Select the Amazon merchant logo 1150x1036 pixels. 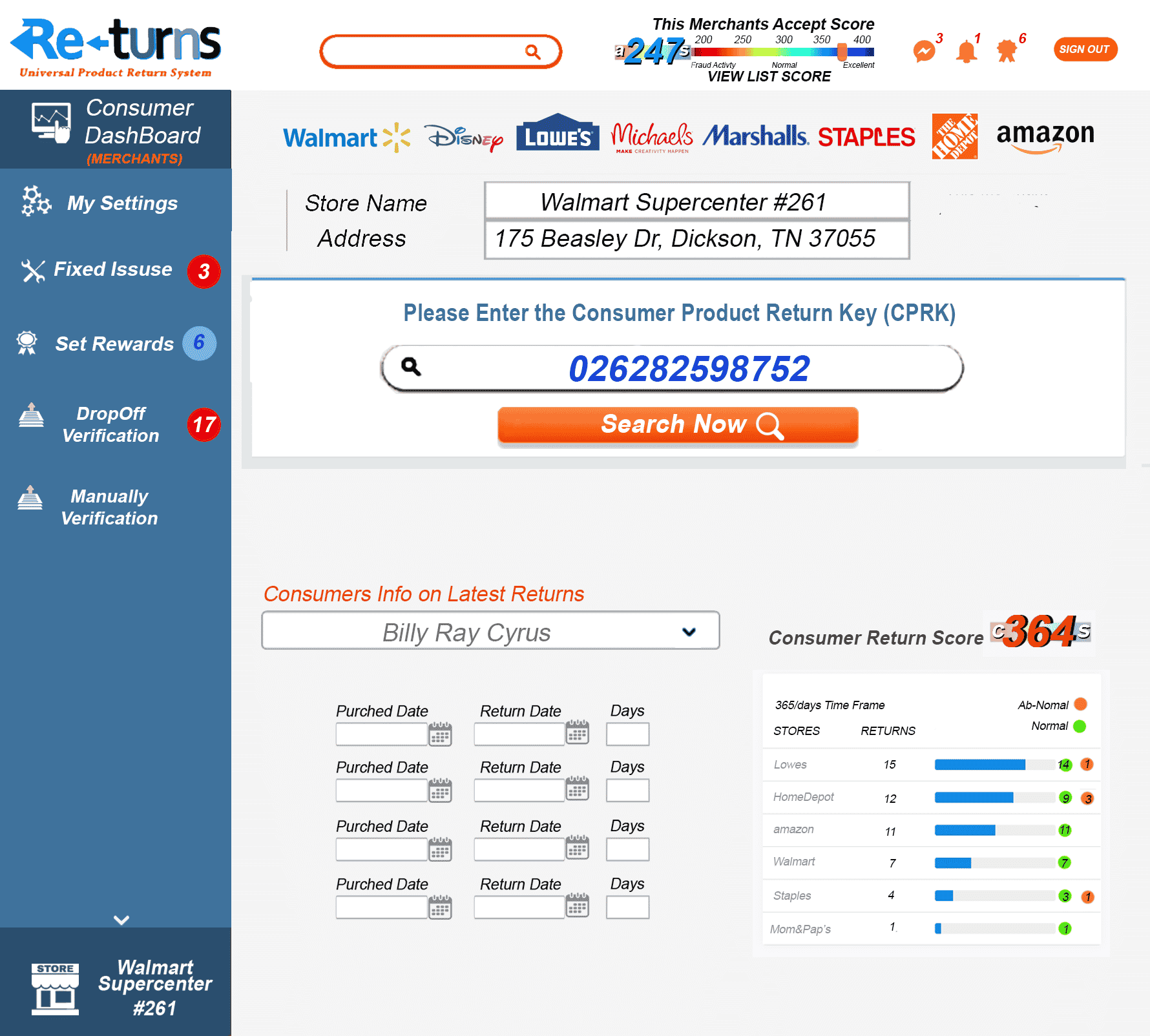pos(1045,138)
